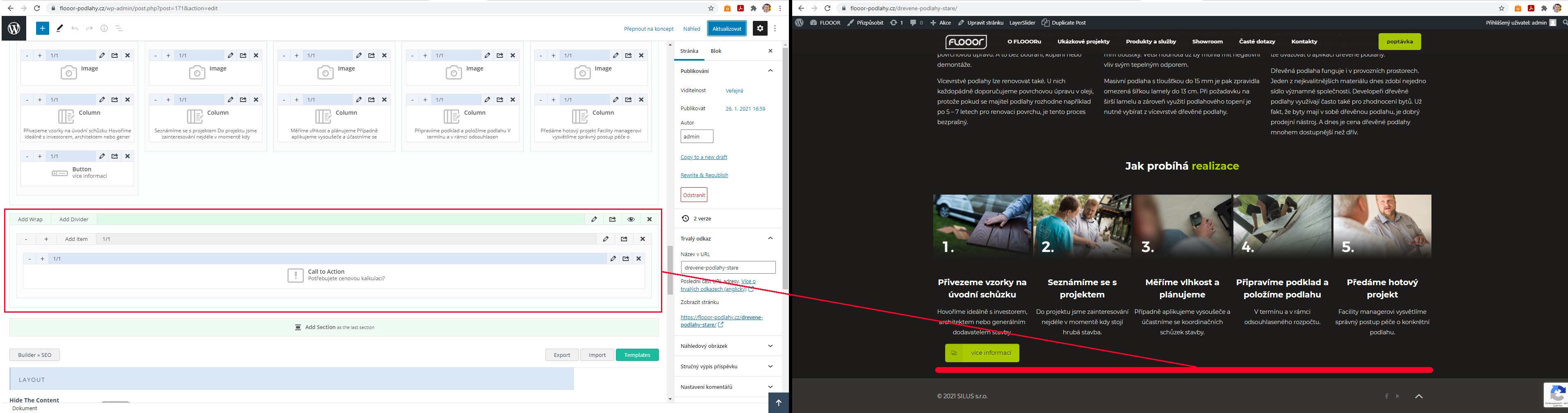
Task: Focus the Název v URL slug field
Action: pyautogui.click(x=728, y=268)
